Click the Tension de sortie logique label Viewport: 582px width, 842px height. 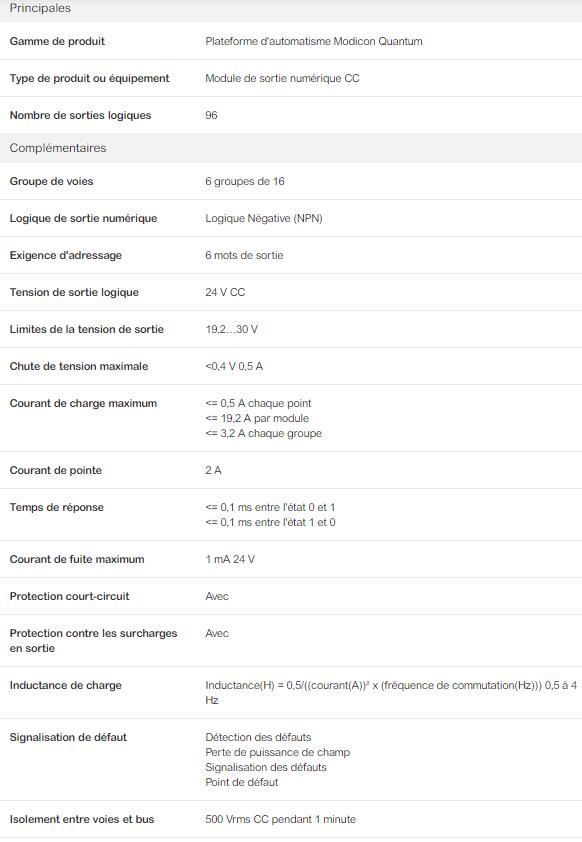click(74, 293)
